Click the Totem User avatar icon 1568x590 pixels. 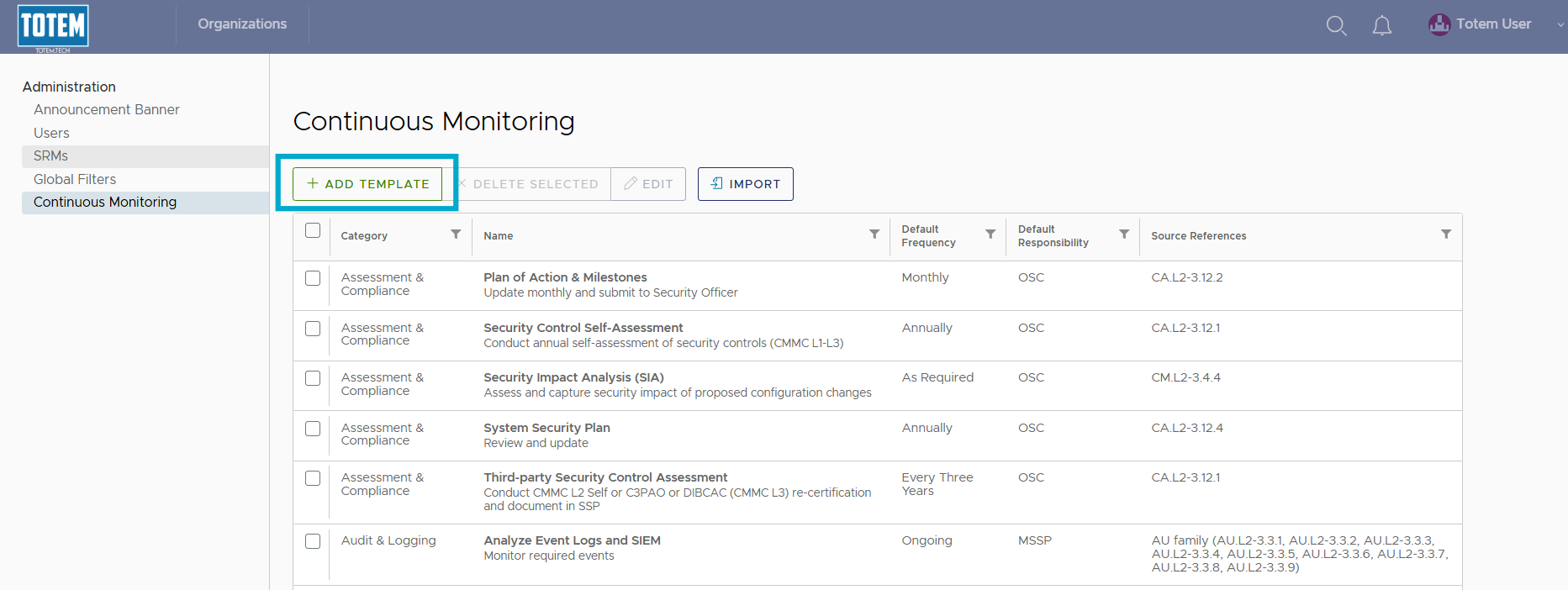1439,24
